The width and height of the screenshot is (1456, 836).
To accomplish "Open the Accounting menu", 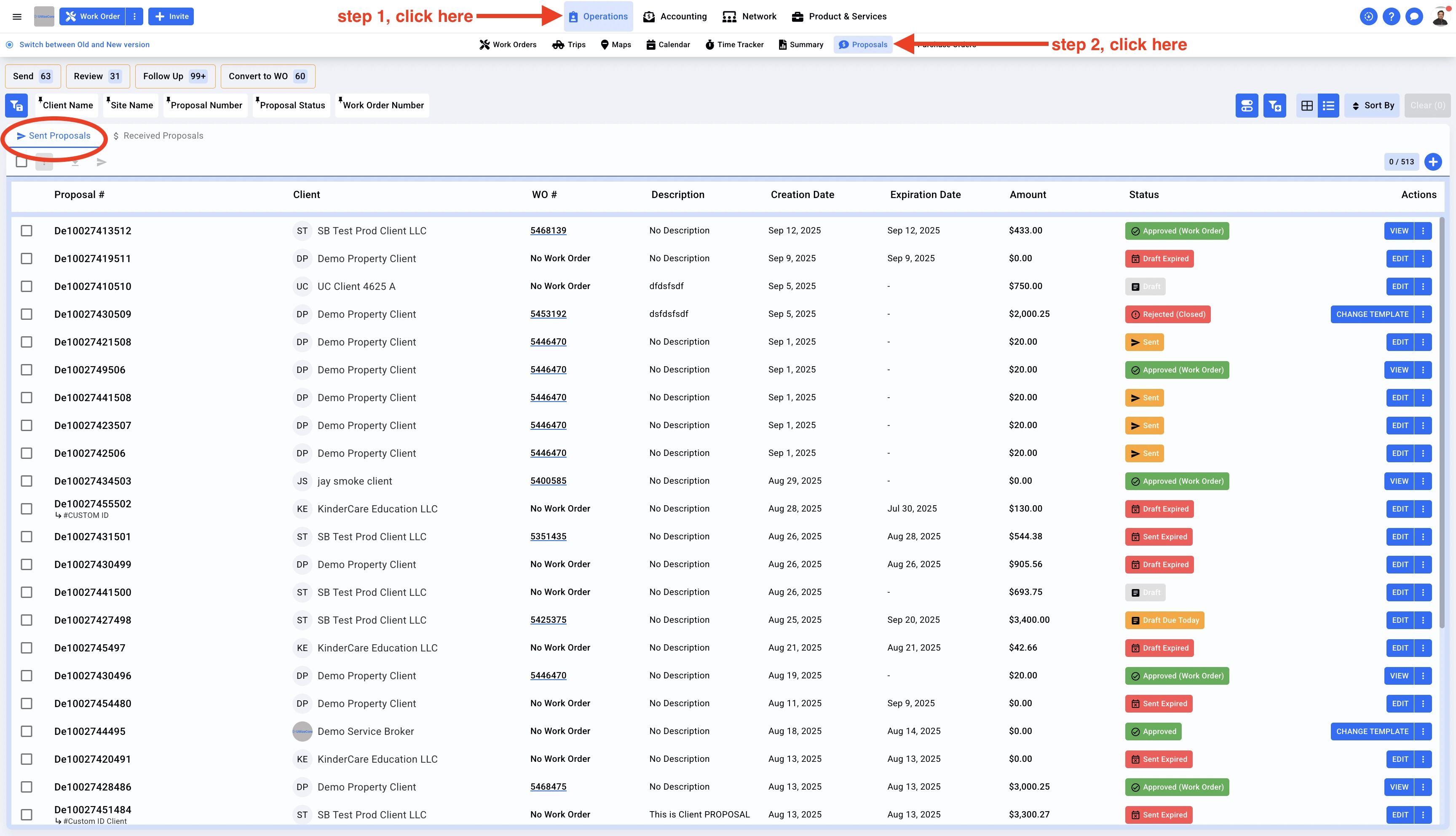I will coord(675,17).
